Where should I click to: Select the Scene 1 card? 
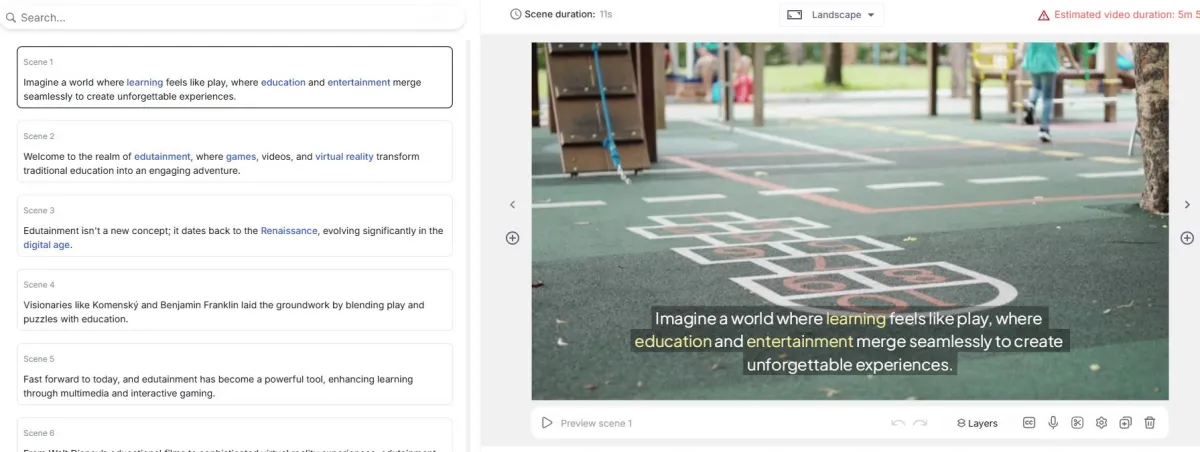click(235, 77)
